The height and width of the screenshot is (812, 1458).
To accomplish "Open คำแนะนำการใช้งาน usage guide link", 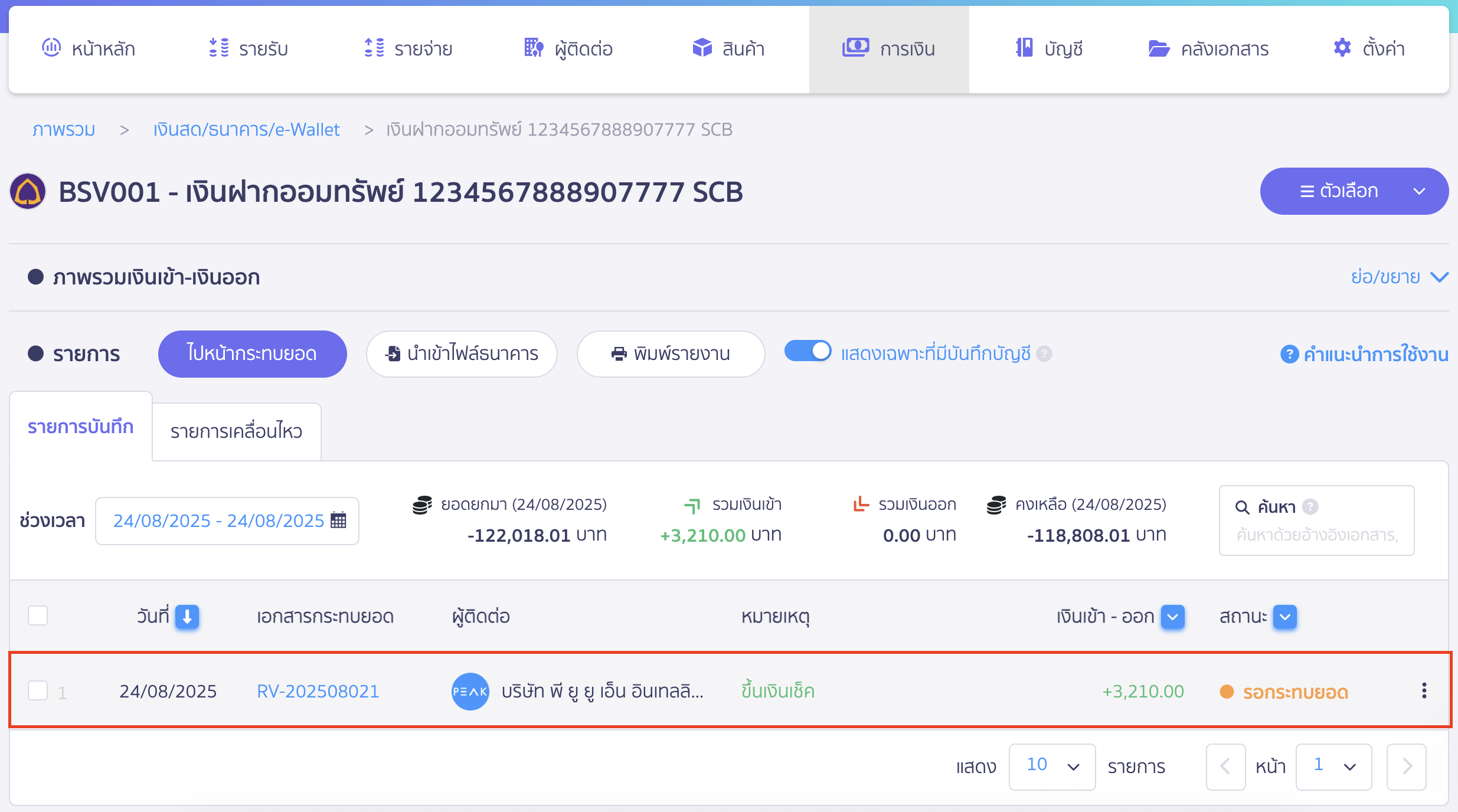I will point(1364,354).
